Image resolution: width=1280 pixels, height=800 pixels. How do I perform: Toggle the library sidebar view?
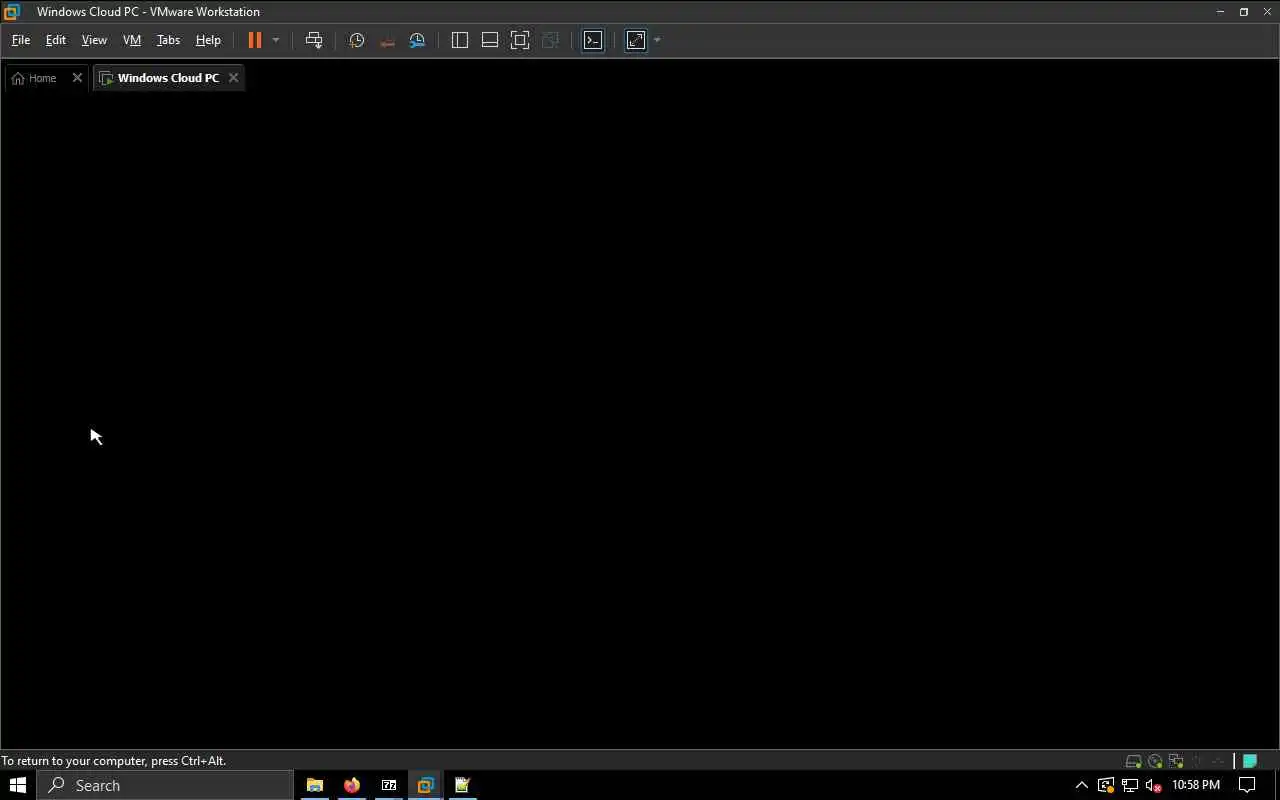pyautogui.click(x=460, y=40)
